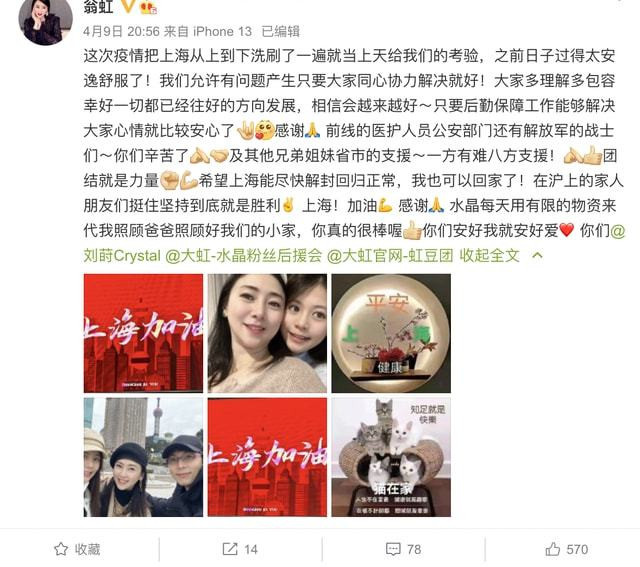
Task: Click the repost share icon
Action: tap(230, 549)
